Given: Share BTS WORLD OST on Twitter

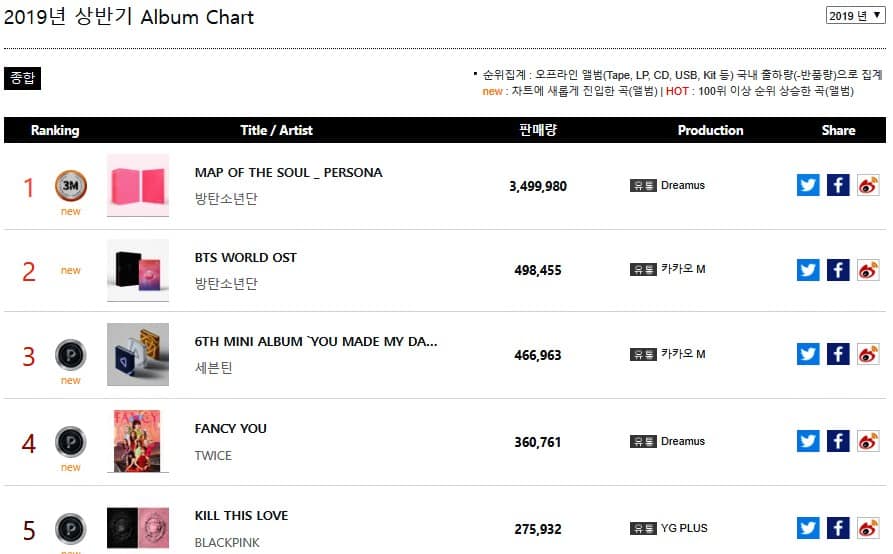Looking at the screenshot, I should pos(808,270).
